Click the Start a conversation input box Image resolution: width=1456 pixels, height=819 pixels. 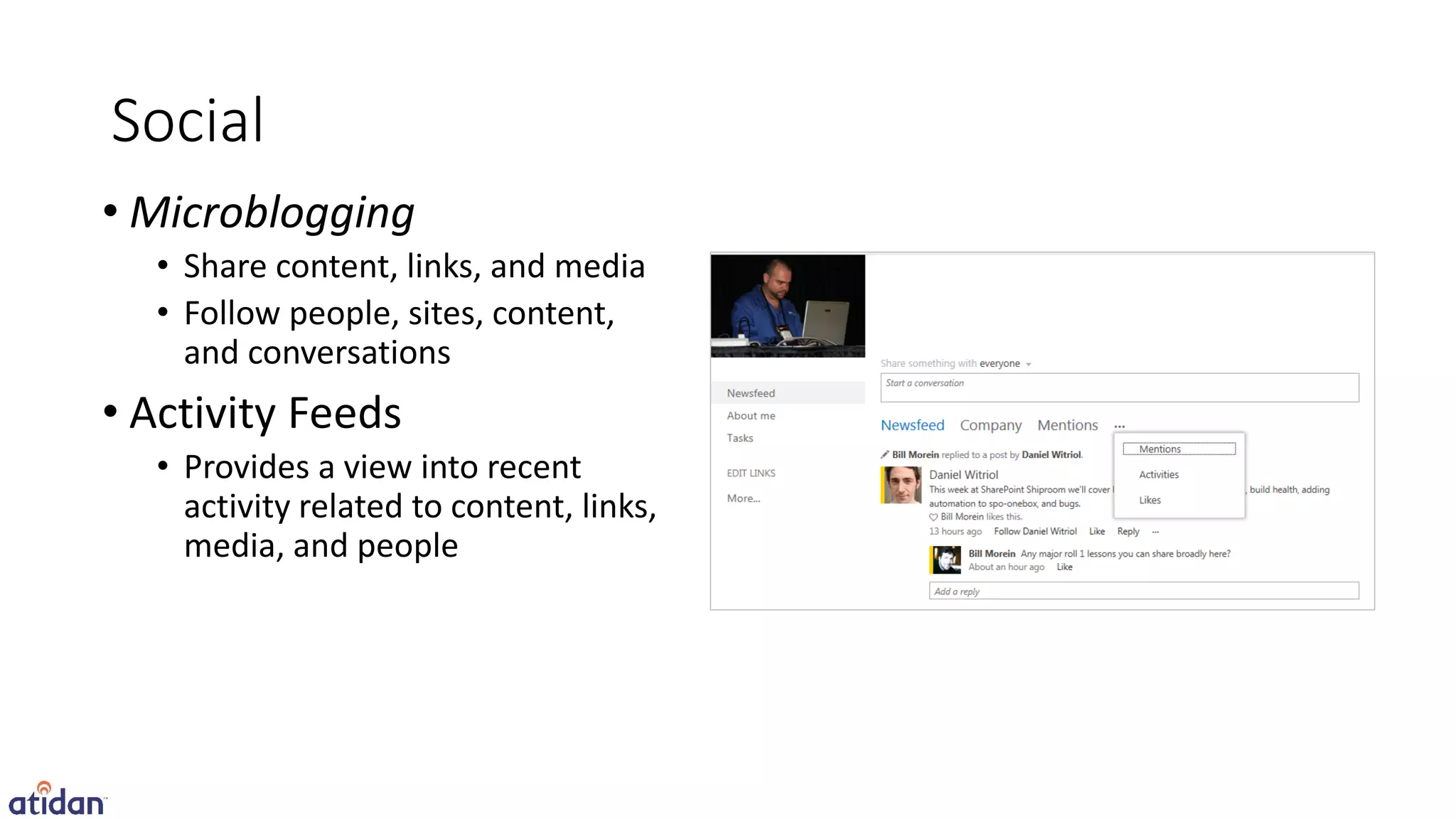pyautogui.click(x=1119, y=387)
